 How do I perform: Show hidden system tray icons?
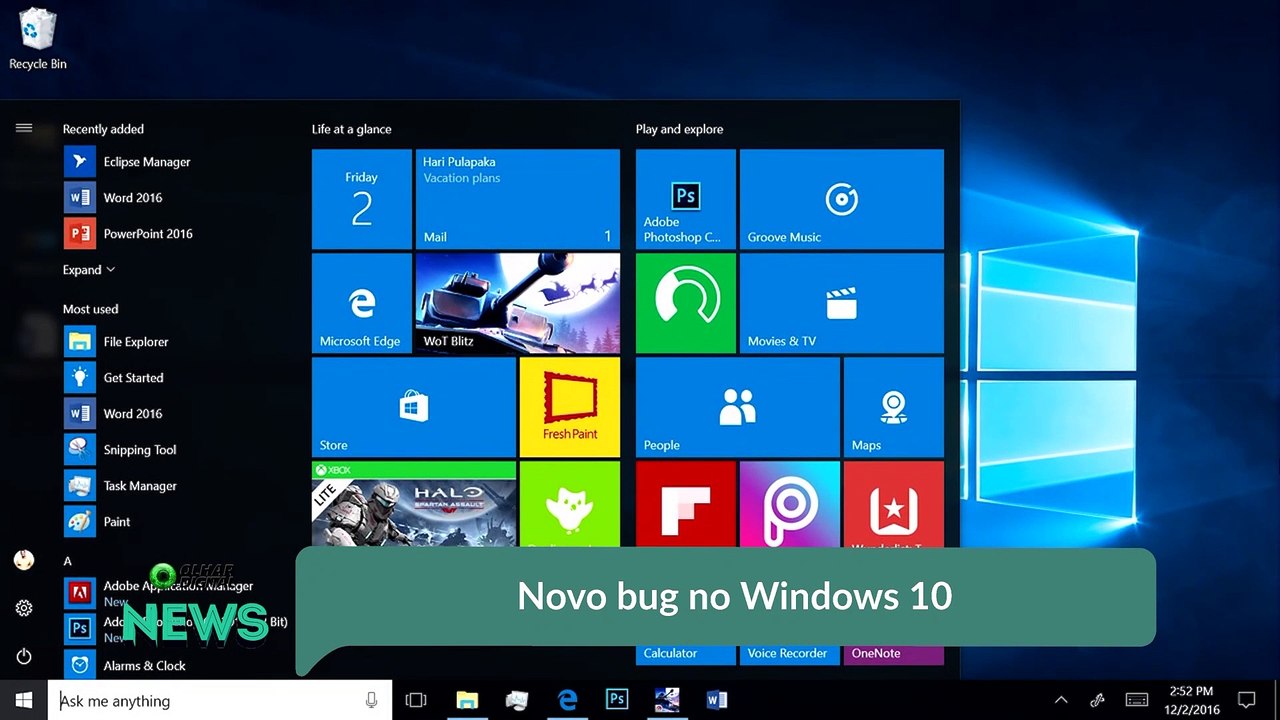pos(1061,700)
